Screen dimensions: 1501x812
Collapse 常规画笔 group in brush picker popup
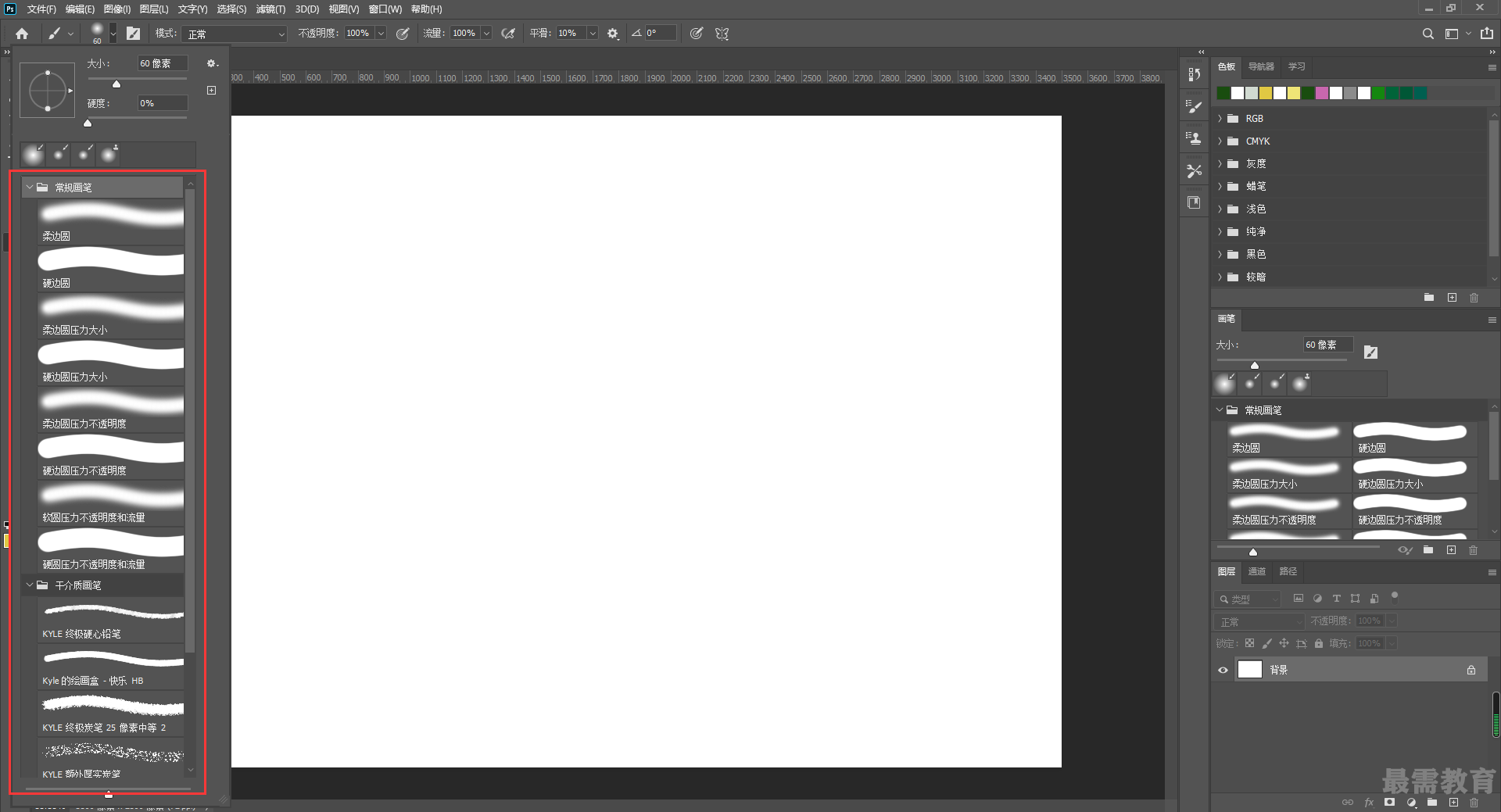[30, 188]
